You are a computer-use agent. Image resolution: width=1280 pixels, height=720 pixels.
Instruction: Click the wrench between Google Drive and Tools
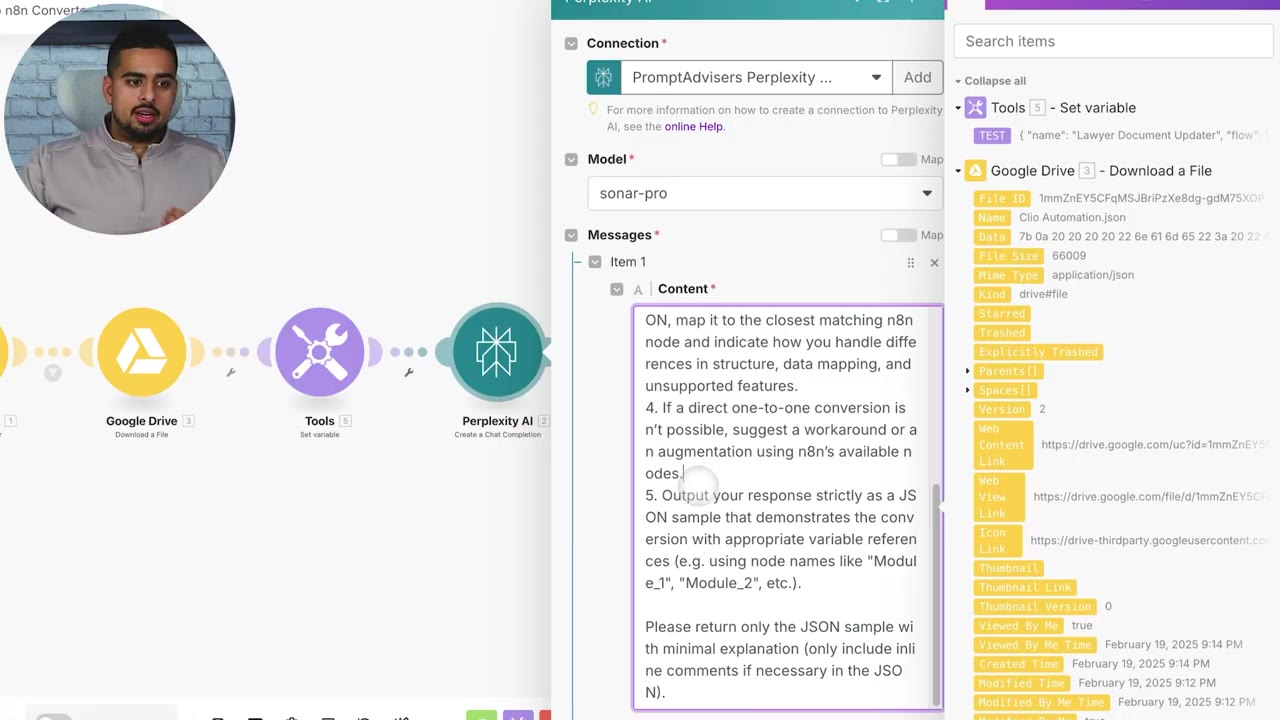tap(231, 373)
